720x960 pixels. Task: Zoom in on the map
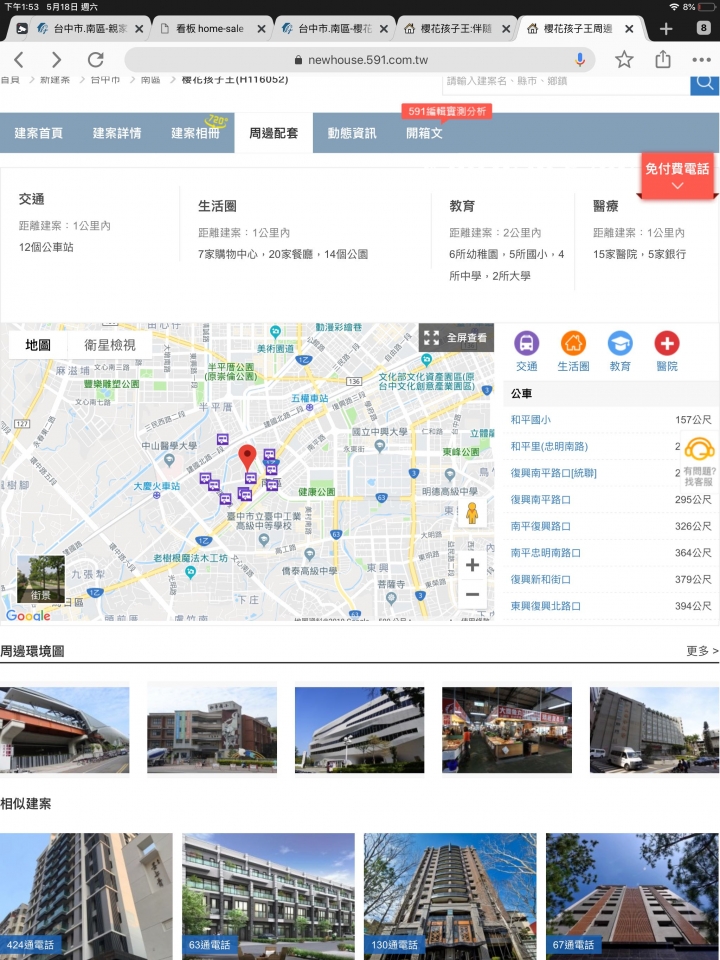472,564
